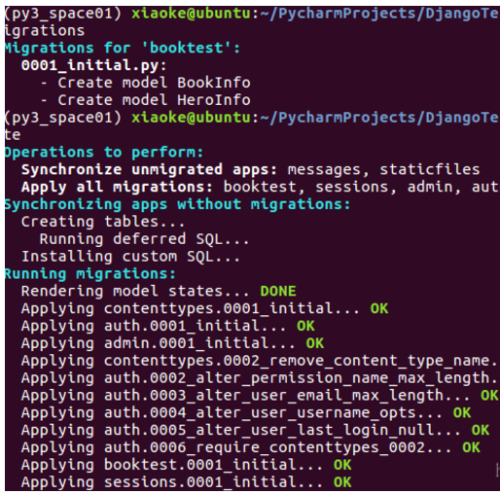
Task: Click the sessions.0001_initial migration line
Action: tap(186, 482)
